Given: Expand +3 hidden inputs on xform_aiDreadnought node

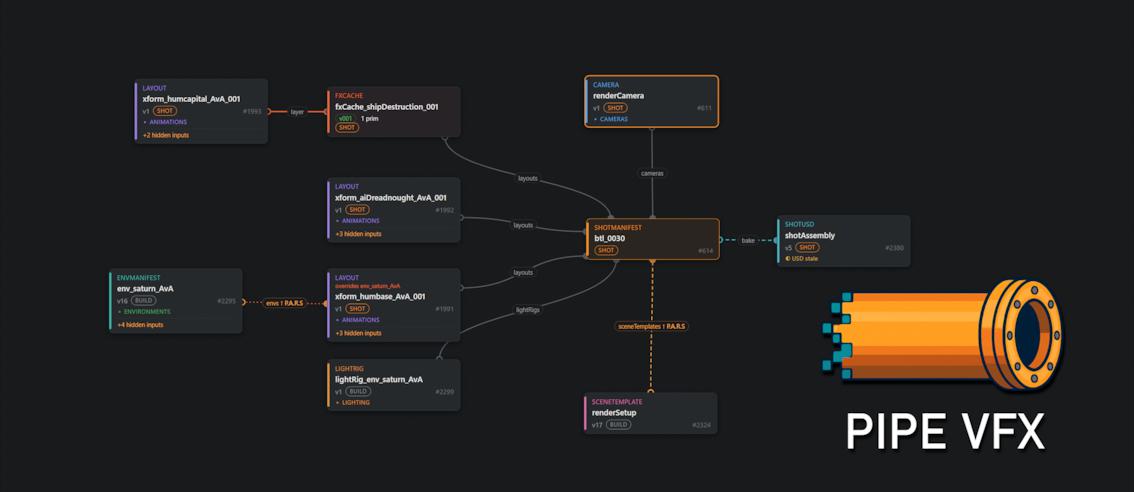Looking at the screenshot, I should 359,234.
